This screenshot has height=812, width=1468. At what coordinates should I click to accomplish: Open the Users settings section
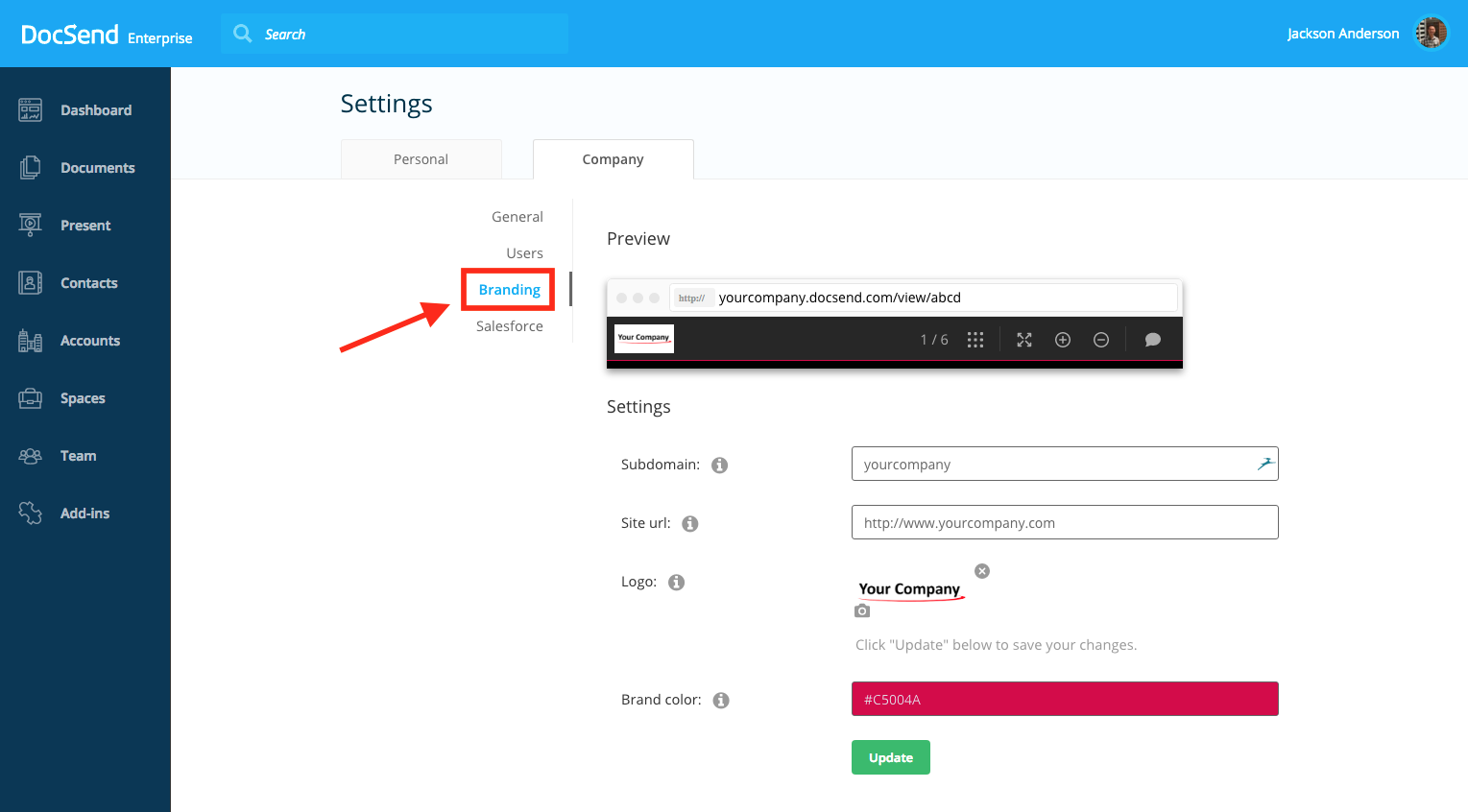[525, 253]
